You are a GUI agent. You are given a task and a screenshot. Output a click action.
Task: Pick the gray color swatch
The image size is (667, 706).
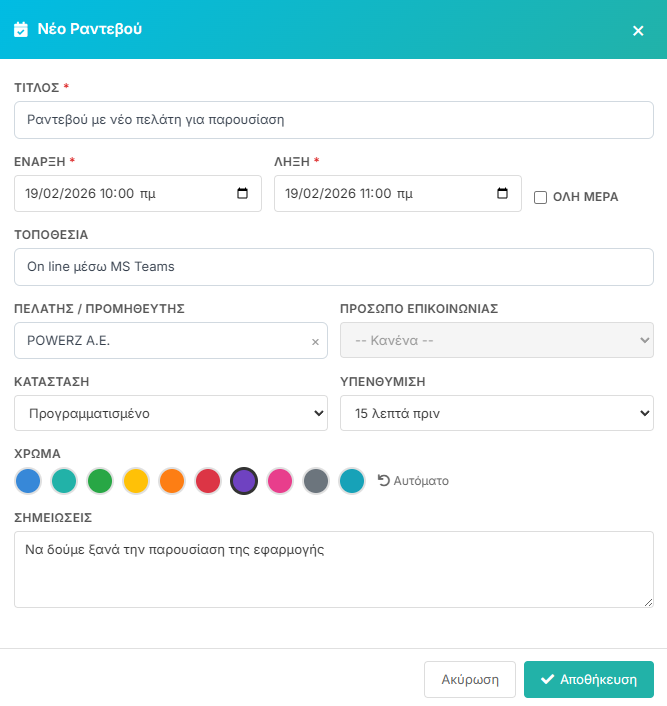tap(316, 481)
